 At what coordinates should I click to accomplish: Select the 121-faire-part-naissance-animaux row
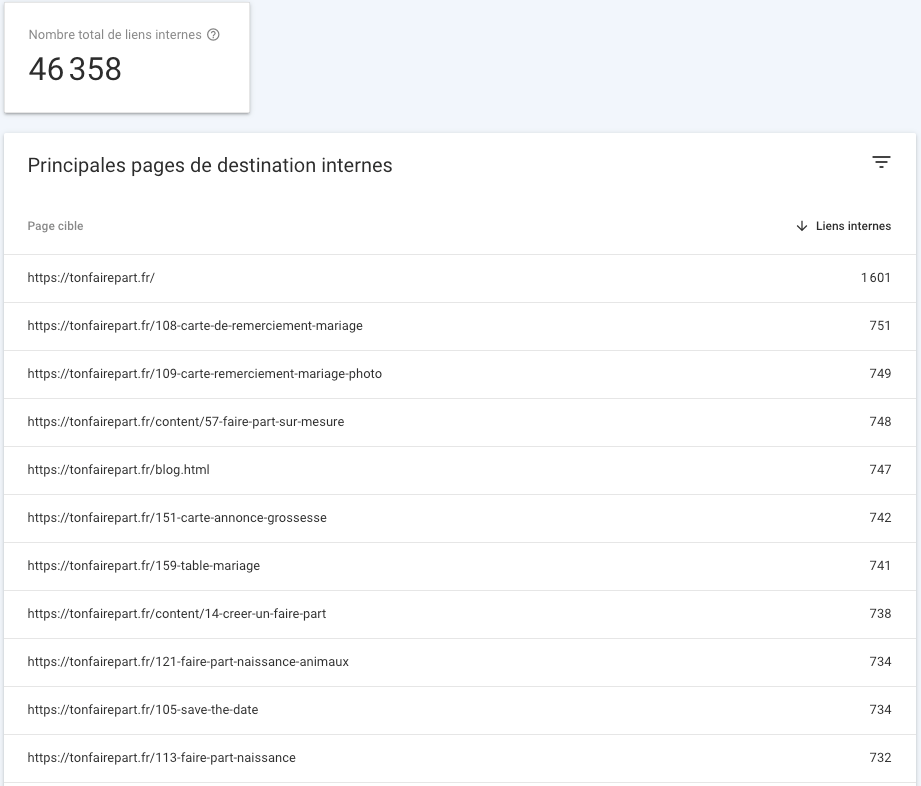(x=460, y=663)
